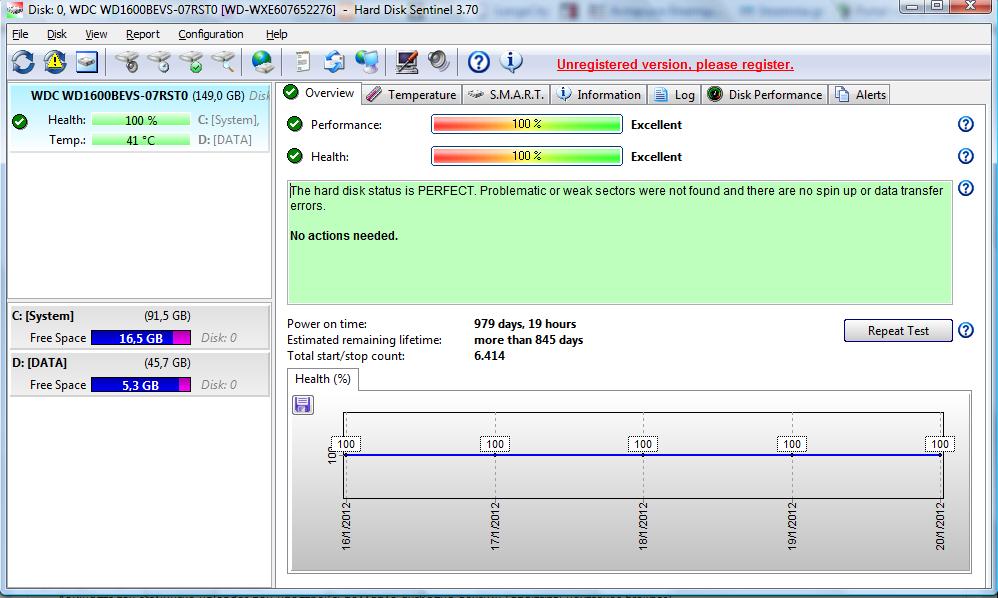Switch to the Disk Performance tab
Image resolution: width=998 pixels, height=598 pixels.
tap(765, 95)
